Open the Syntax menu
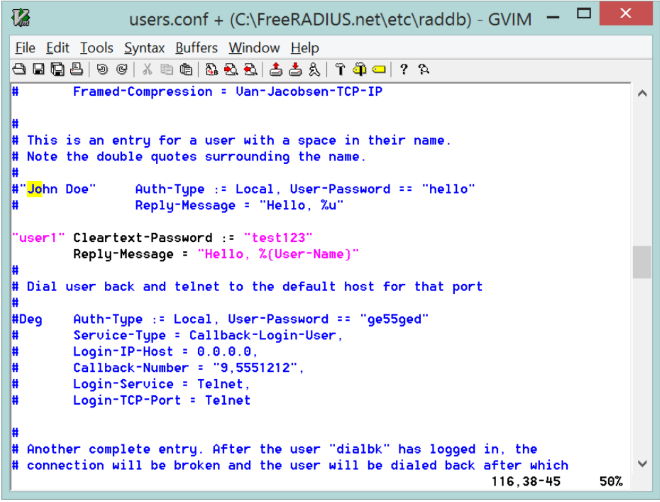This screenshot has width=660, height=502. 144,47
